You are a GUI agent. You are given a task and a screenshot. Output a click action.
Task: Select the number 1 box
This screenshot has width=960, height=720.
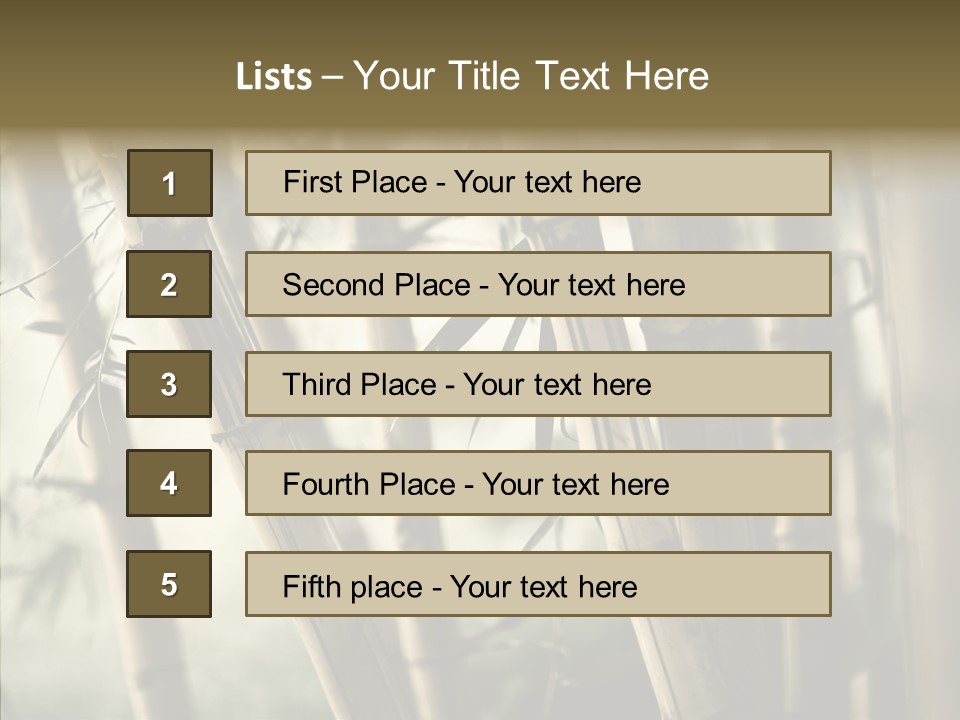coord(169,183)
